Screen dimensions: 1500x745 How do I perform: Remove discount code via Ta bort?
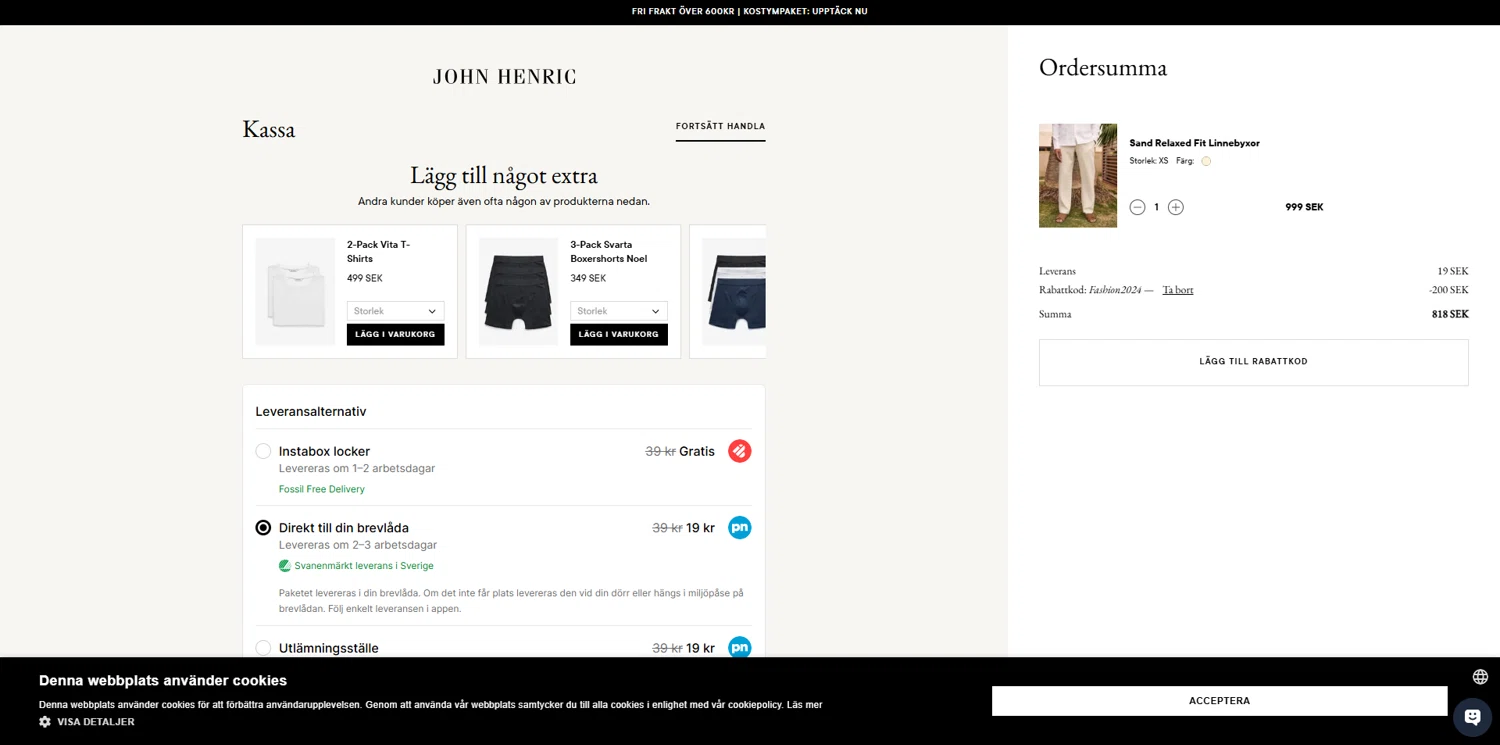point(1178,290)
